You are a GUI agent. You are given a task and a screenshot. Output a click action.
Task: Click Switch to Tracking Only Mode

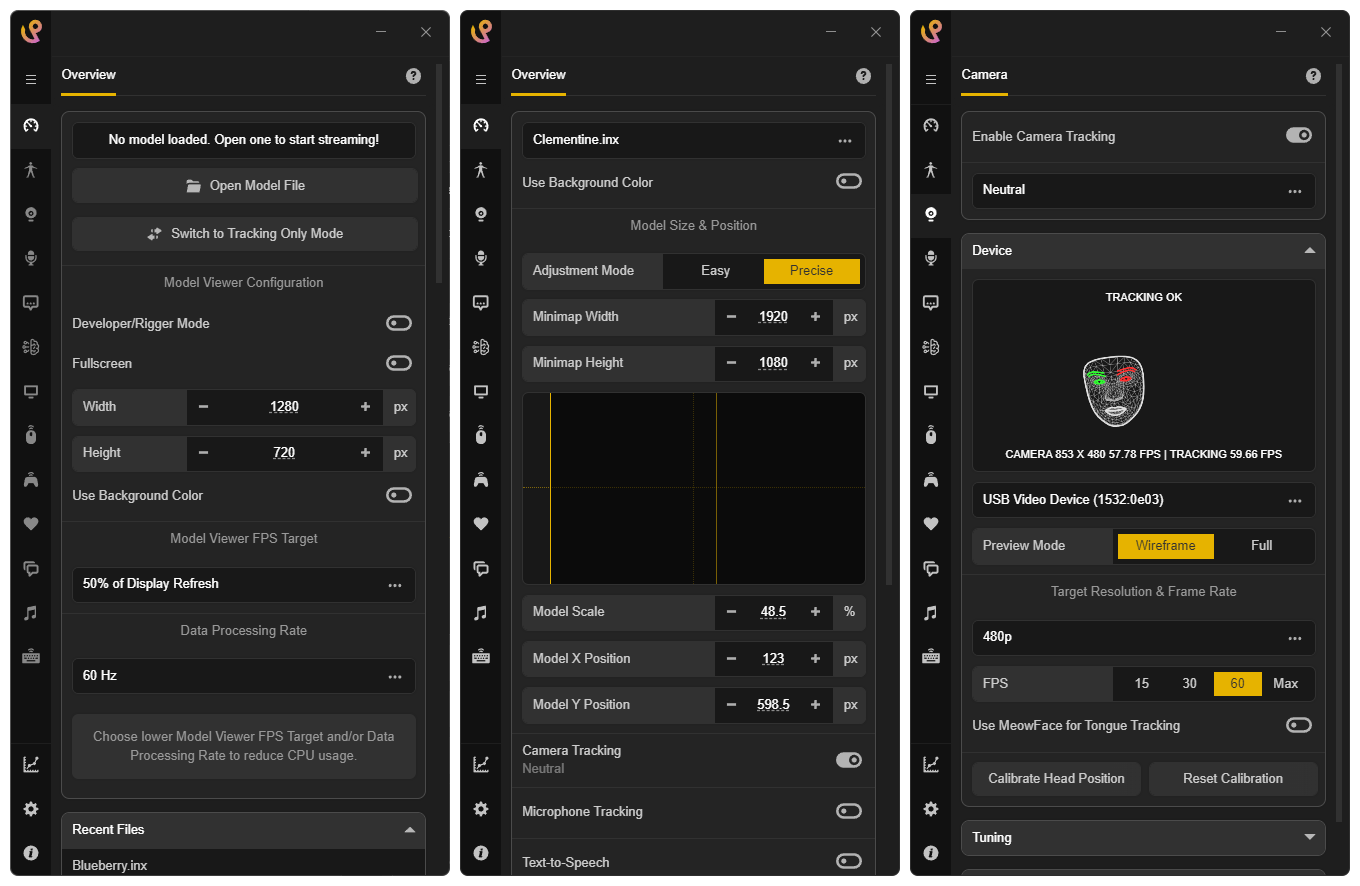coord(245,234)
